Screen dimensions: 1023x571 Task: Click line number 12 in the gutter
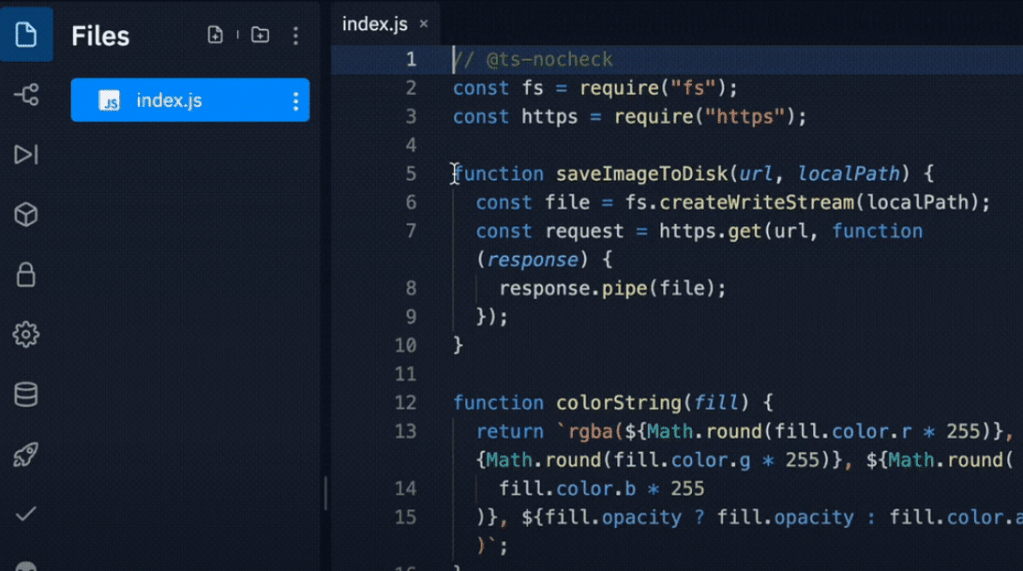[405, 402]
